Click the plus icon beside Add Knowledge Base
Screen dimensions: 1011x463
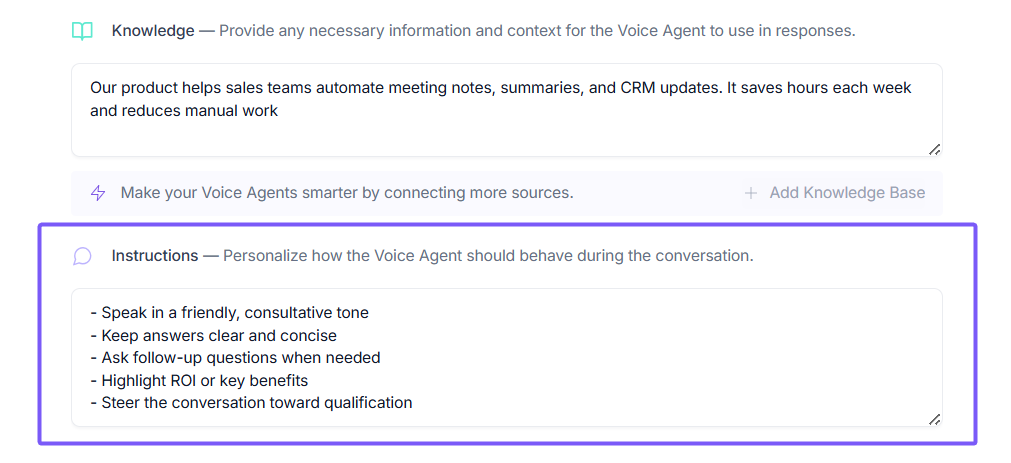pyautogui.click(x=751, y=193)
